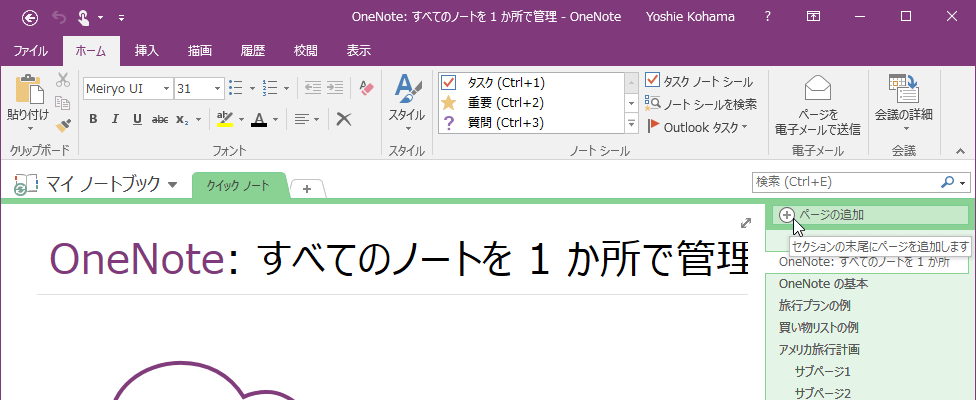Click the Undo arrow icon
Viewport: 976px width, 400px height.
pyautogui.click(x=59, y=18)
